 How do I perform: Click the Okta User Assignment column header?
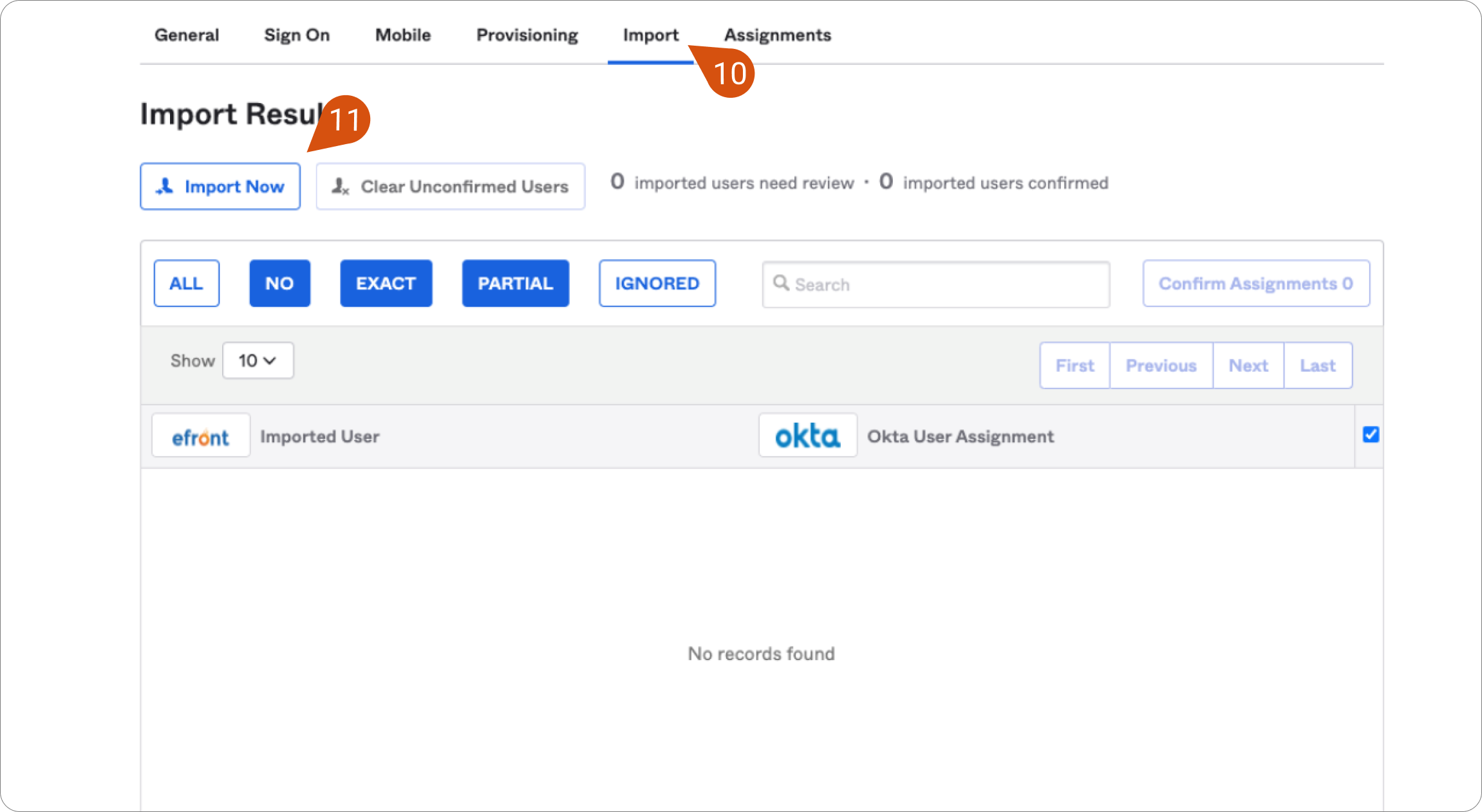tap(961, 436)
